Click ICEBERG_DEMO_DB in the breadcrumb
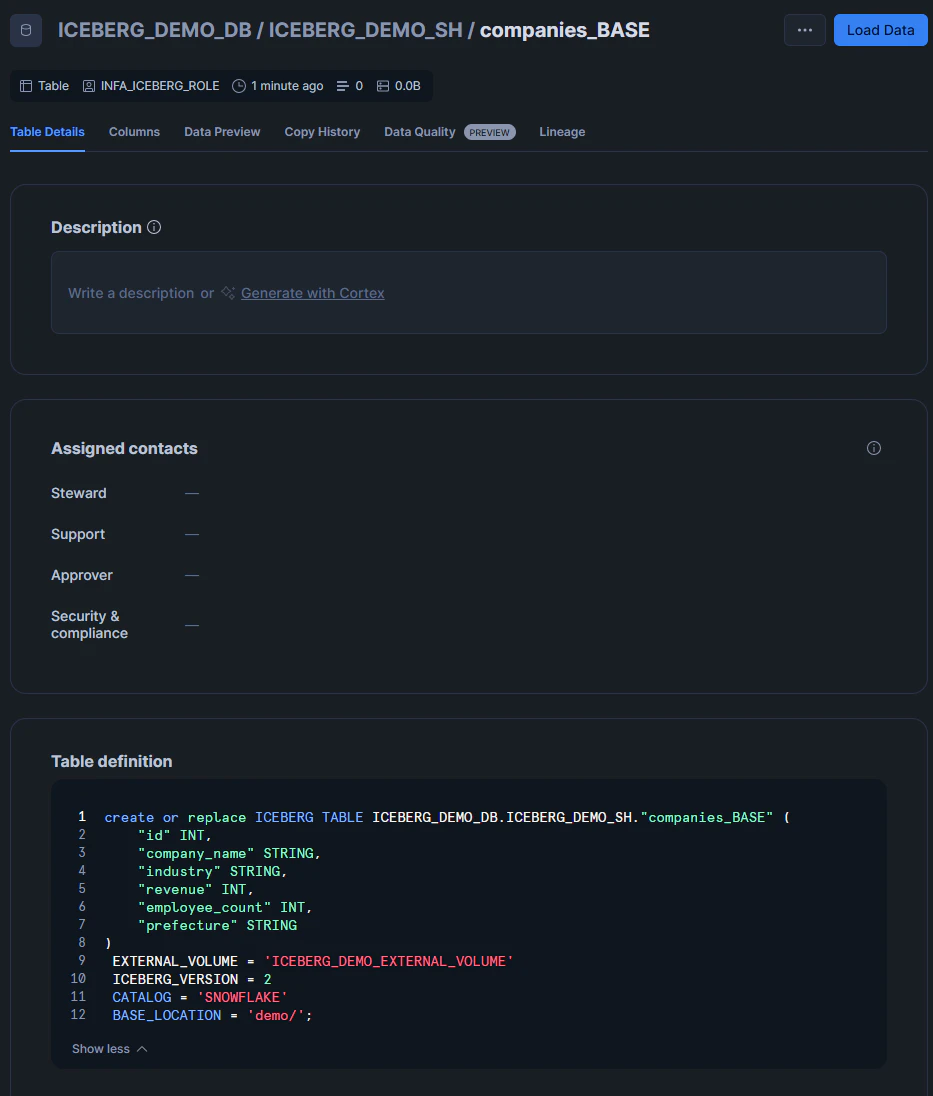 (x=154, y=30)
